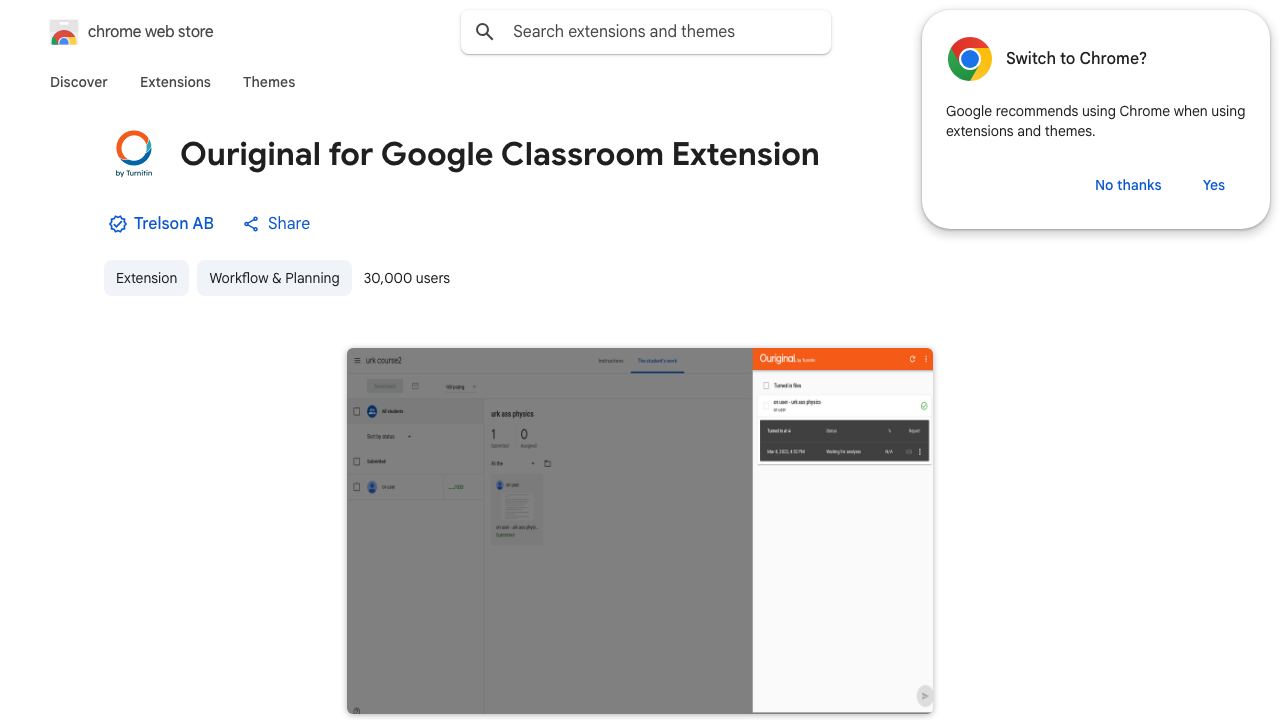The width and height of the screenshot is (1280, 720).
Task: Click the verified badge next to Trelson AB
Action: (x=118, y=224)
